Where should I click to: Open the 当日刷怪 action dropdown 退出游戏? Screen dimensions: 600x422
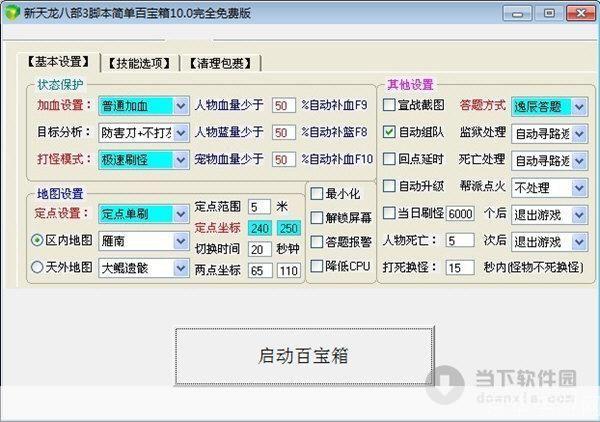[x=549, y=215]
